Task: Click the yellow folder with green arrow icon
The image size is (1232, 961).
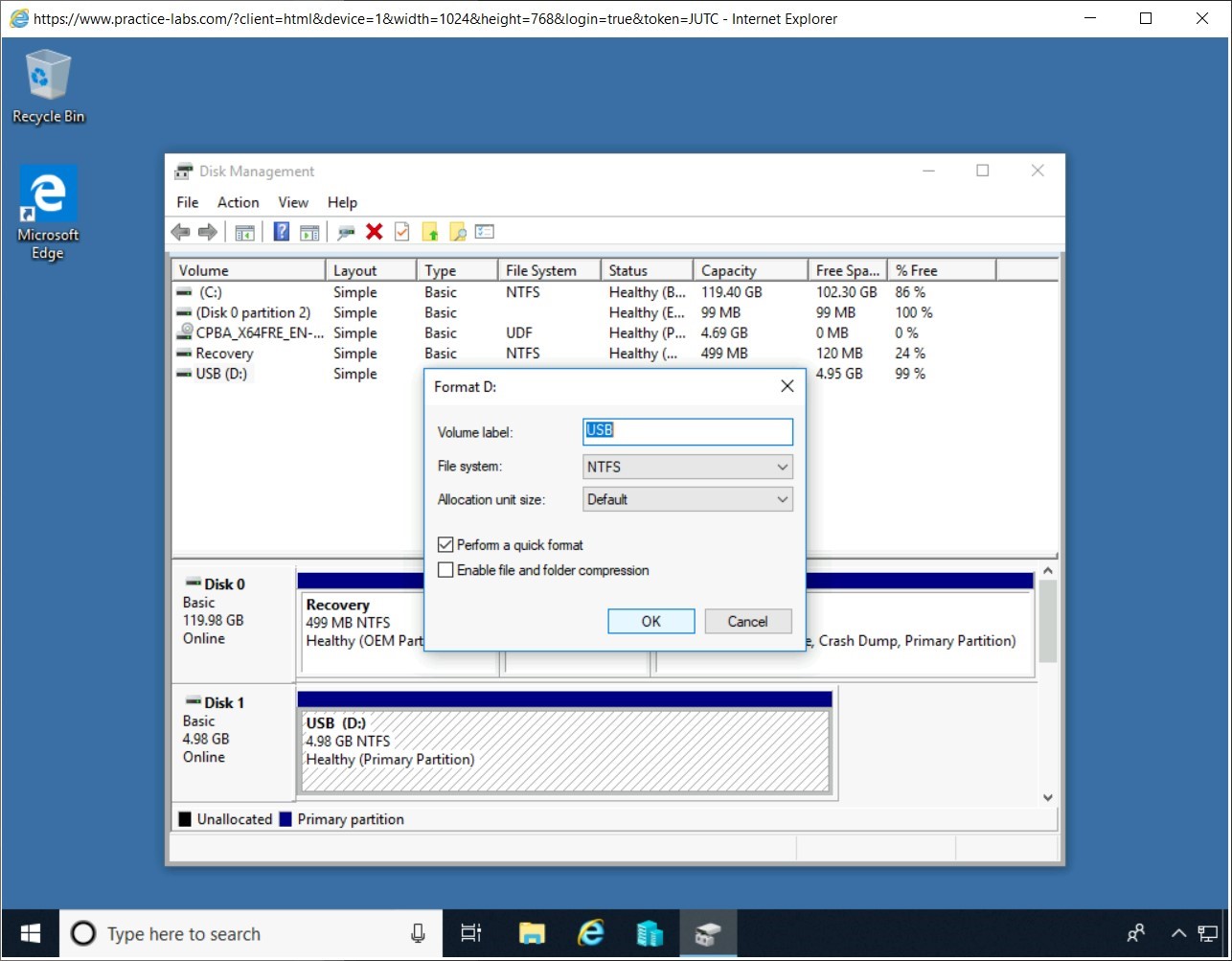Action: click(x=430, y=232)
